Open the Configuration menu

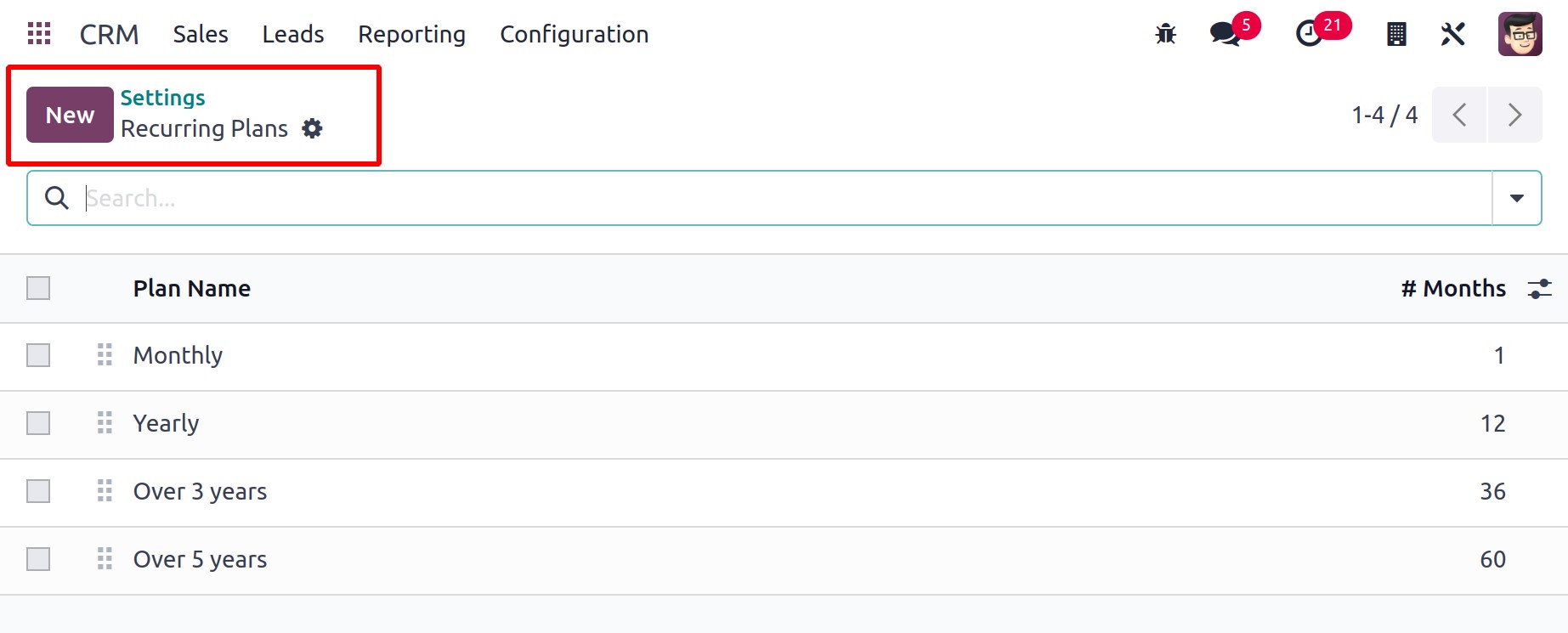[x=575, y=34]
